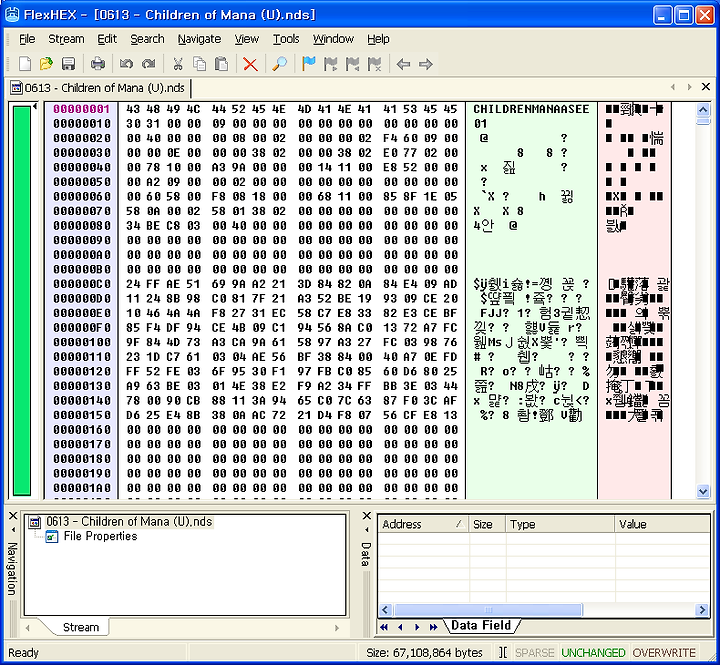Click the CHILDRENMANAASEE text in ANSI pane
The height and width of the screenshot is (665, 720).
point(531,109)
